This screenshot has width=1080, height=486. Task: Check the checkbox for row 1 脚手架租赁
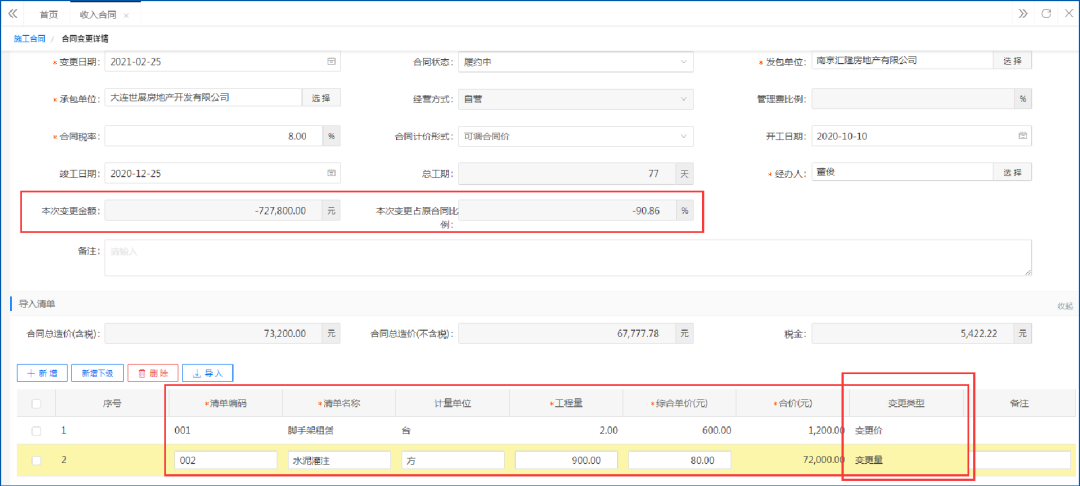pyautogui.click(x=36, y=431)
